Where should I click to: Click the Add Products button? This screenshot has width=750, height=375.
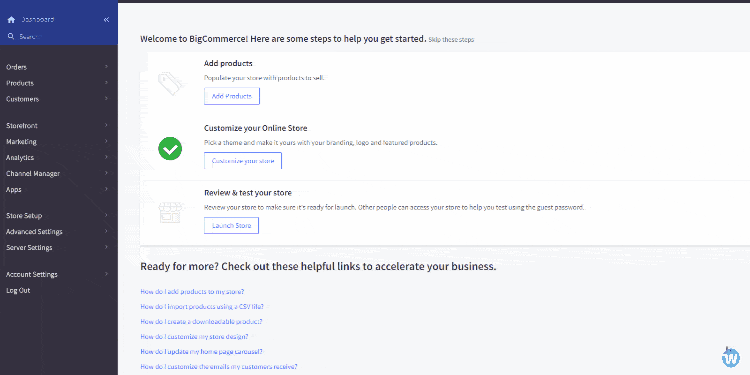coord(232,96)
